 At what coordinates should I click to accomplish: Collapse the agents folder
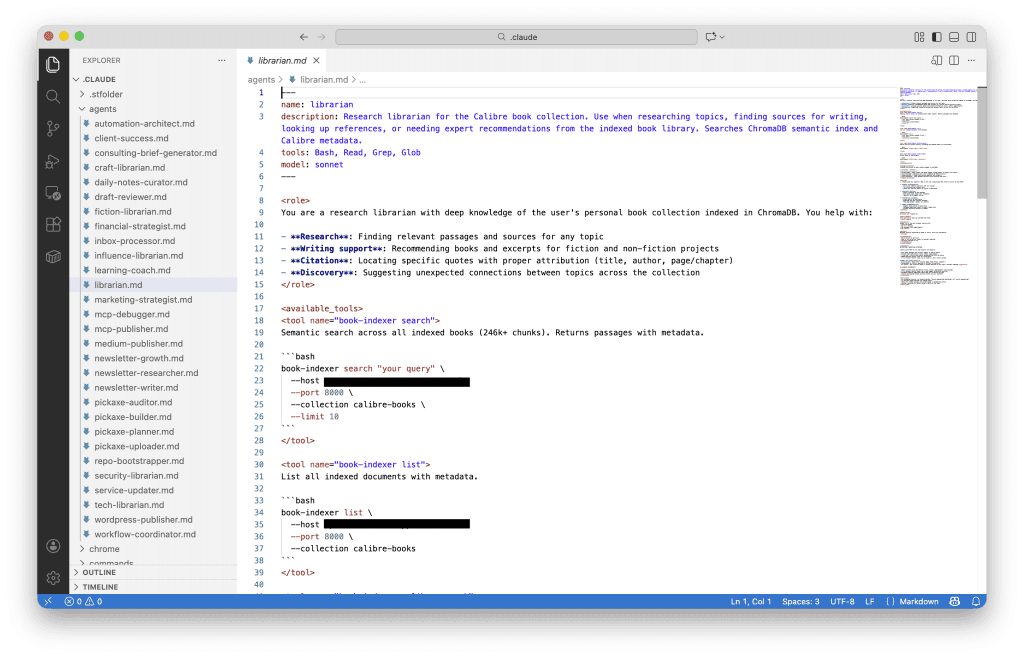click(x=102, y=109)
